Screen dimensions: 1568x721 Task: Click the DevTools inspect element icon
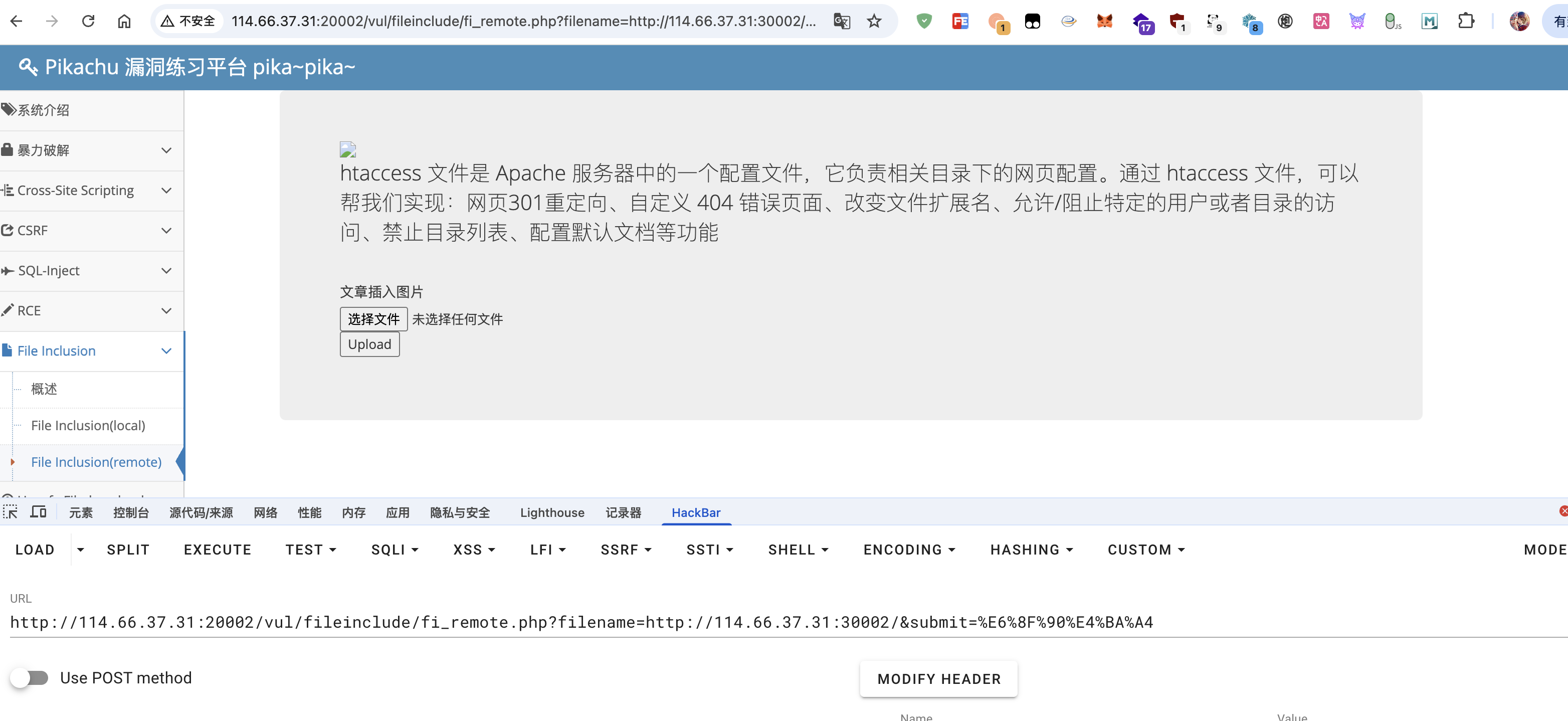11,512
